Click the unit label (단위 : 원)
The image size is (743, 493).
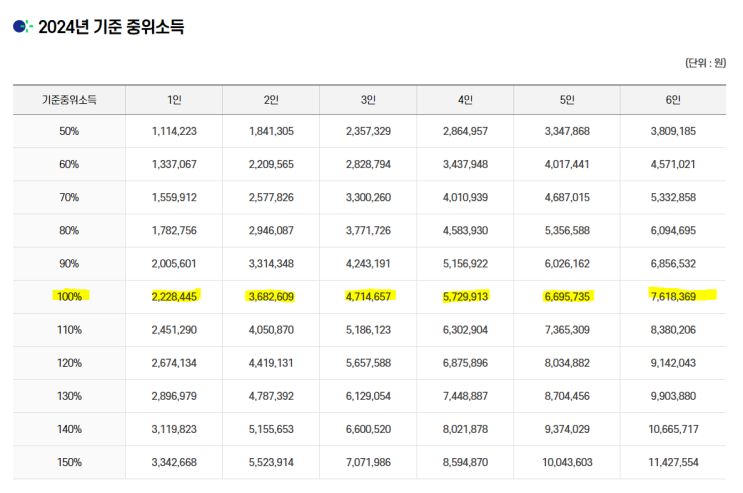click(705, 63)
